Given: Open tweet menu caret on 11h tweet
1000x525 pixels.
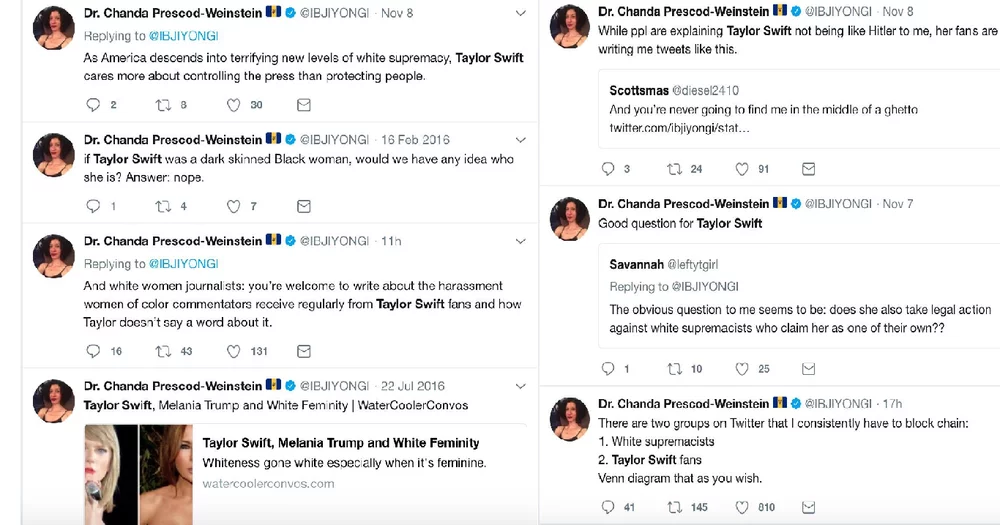Looking at the screenshot, I should tap(520, 241).
